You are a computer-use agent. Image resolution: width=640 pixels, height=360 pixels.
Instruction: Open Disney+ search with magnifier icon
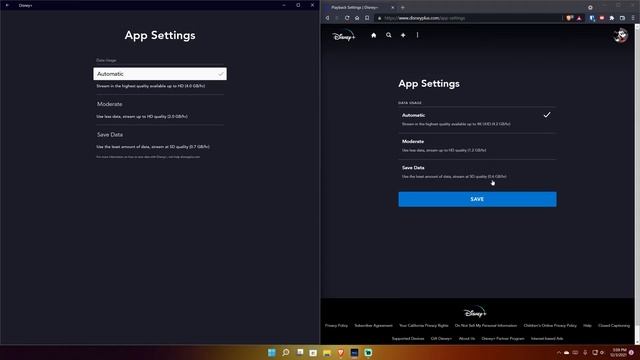pyautogui.click(x=389, y=35)
